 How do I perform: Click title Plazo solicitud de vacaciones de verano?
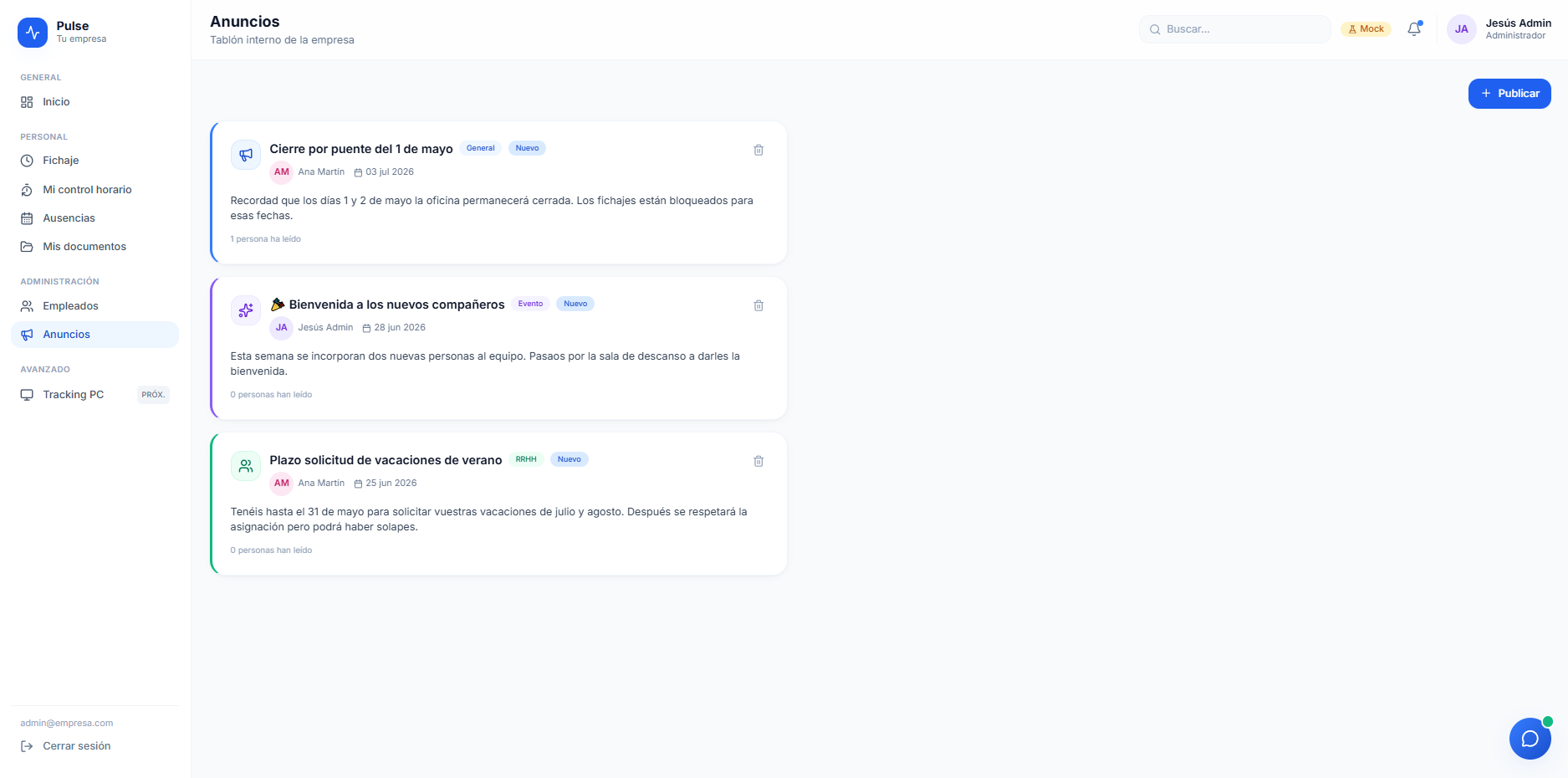click(386, 460)
